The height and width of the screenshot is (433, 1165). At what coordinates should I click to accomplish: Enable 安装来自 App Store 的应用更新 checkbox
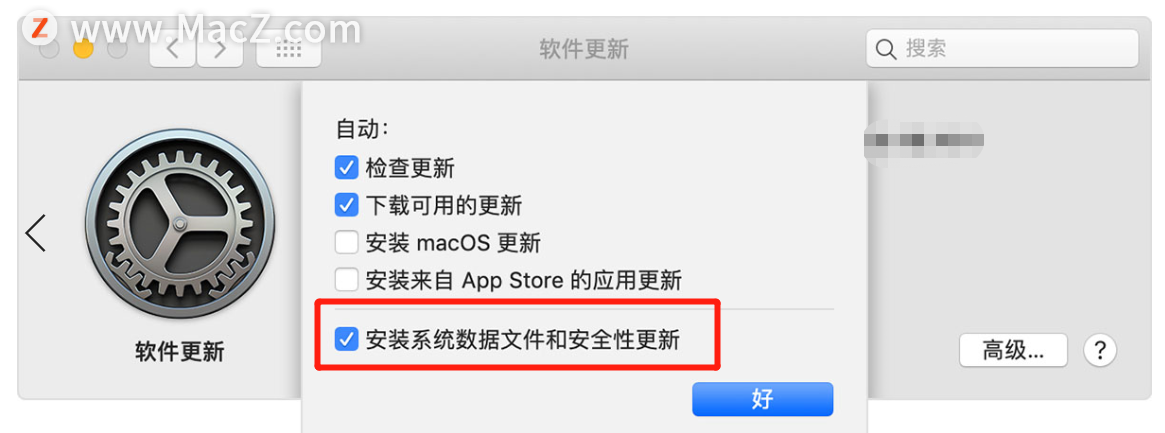pyautogui.click(x=346, y=280)
